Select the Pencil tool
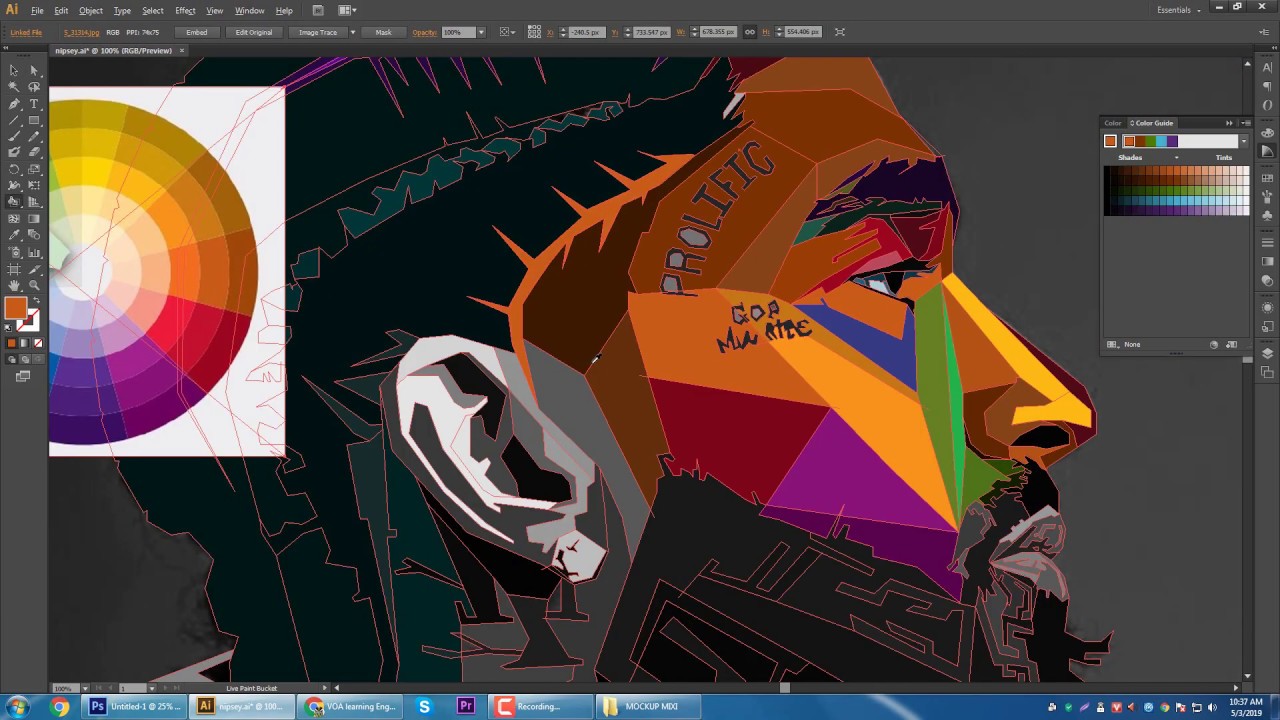Viewport: 1280px width, 720px height. [x=34, y=136]
